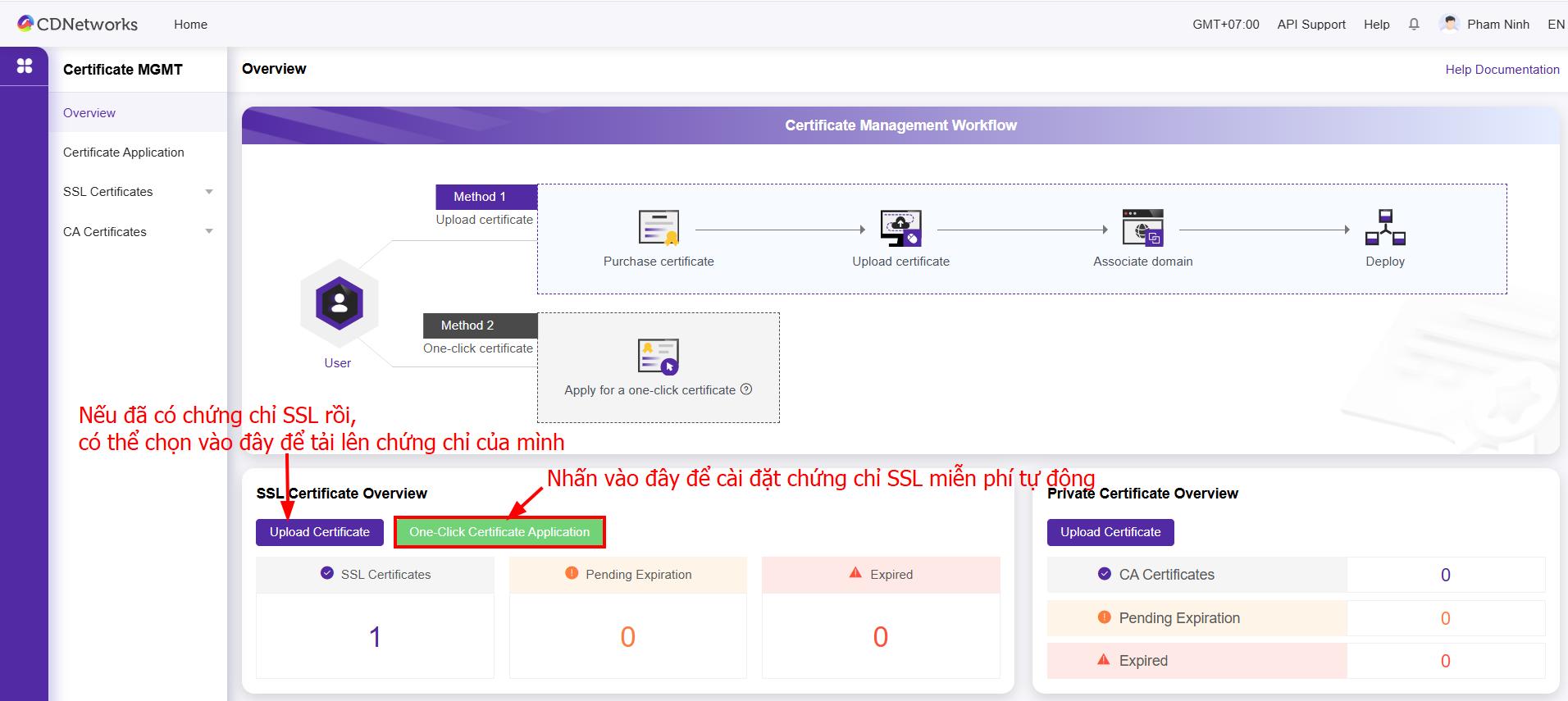Click Upload Certificate under SSL Certificate Overview
The height and width of the screenshot is (701, 1568).
coord(319,532)
